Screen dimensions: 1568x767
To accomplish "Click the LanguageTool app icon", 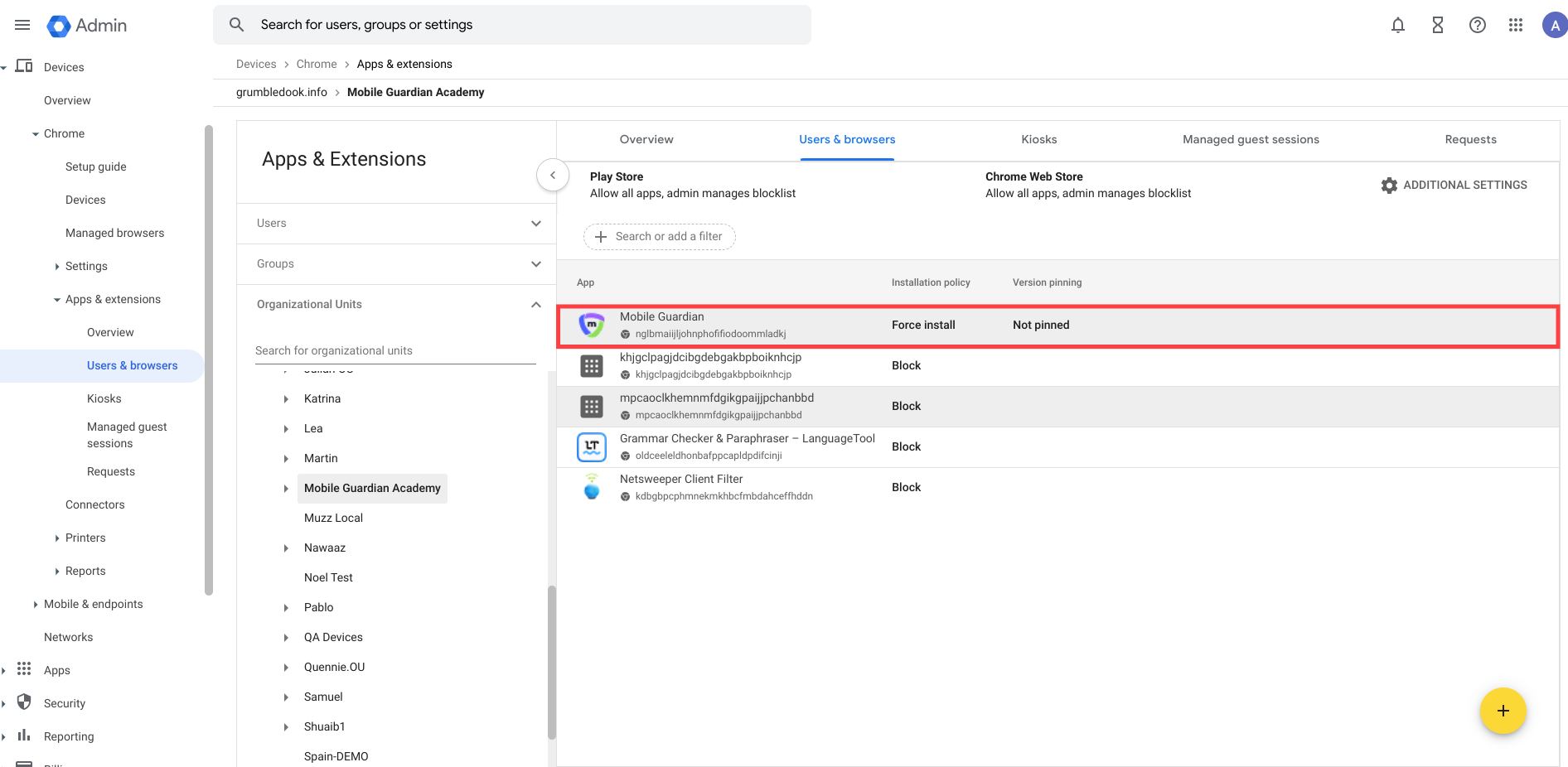I will click(592, 447).
